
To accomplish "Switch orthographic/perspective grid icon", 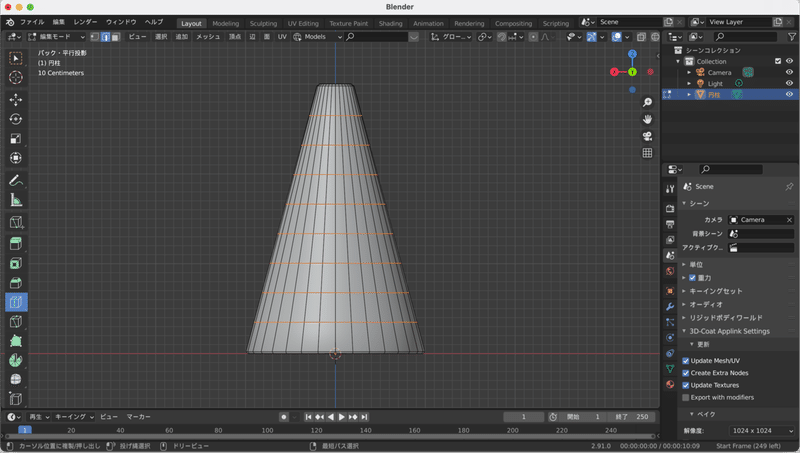I will coord(647,153).
